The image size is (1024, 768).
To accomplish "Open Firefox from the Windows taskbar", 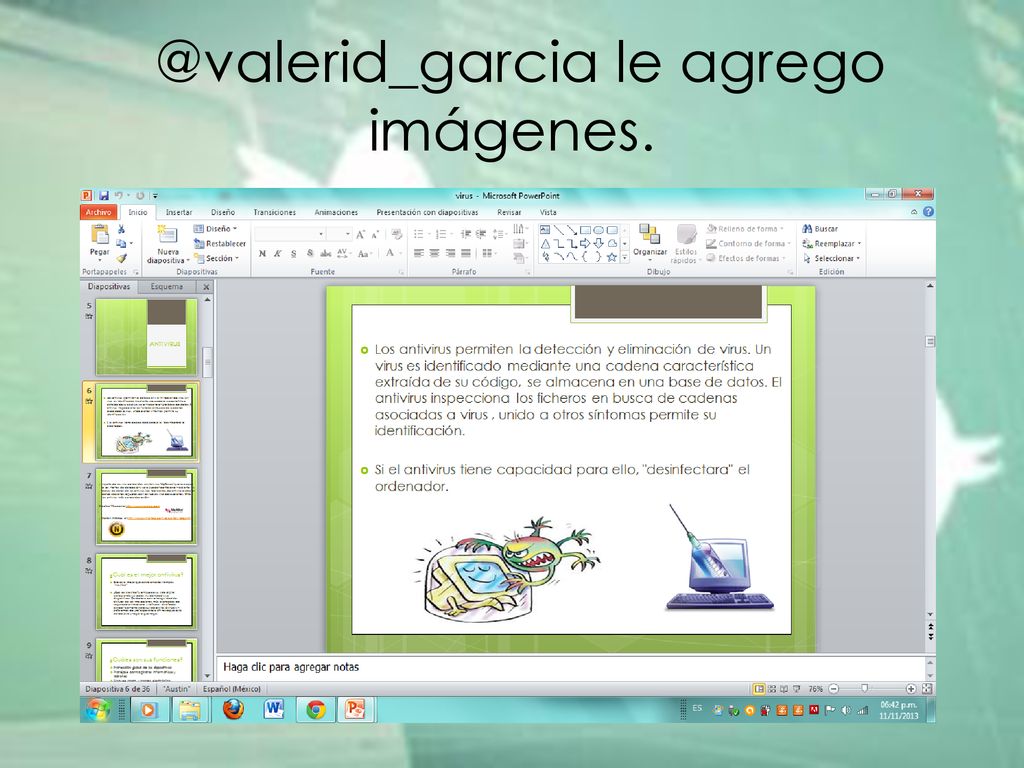I will pyautogui.click(x=232, y=709).
